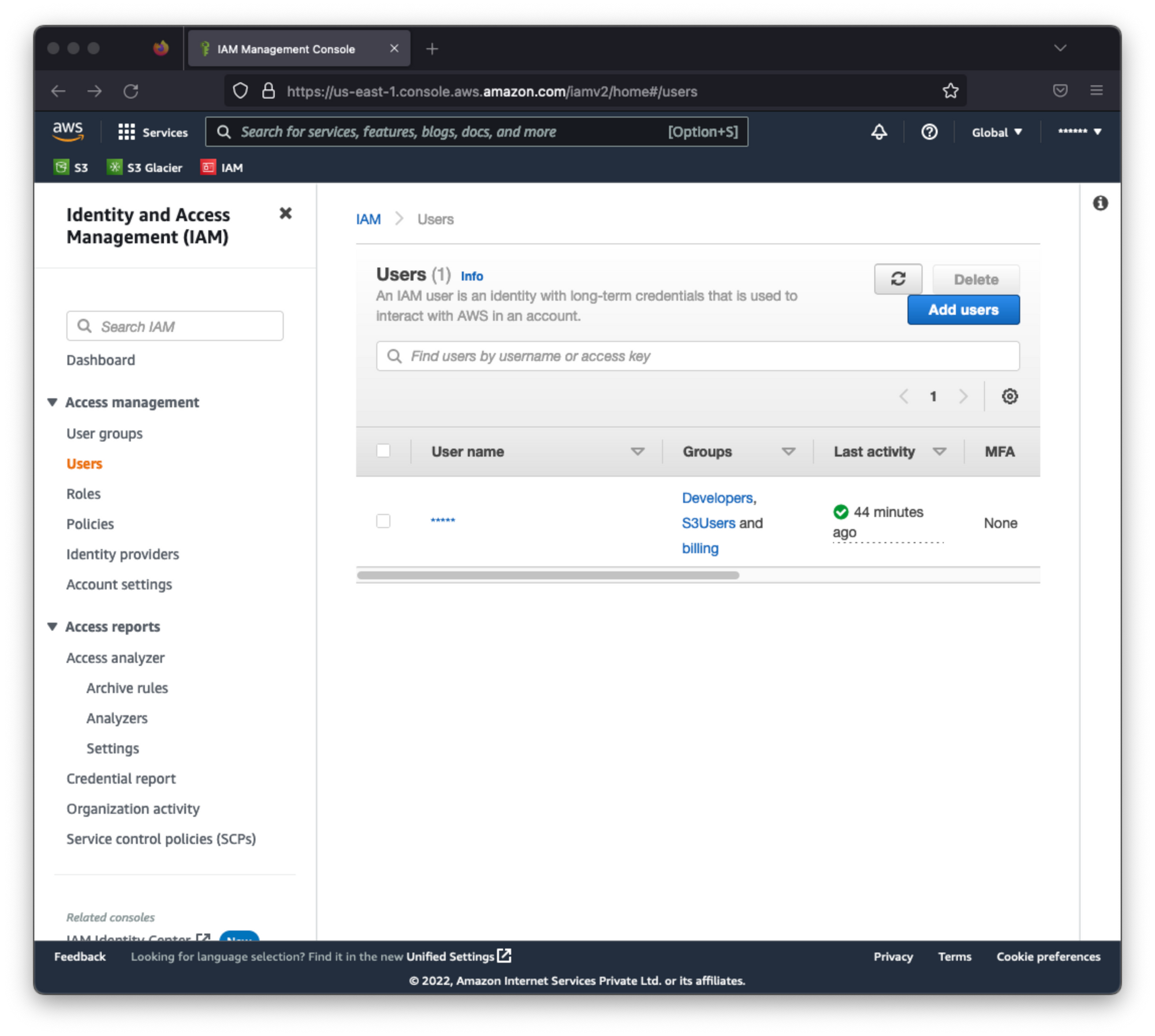The height and width of the screenshot is (1036, 1155).
Task: Open Cookie preferences in footer
Action: point(1048,956)
